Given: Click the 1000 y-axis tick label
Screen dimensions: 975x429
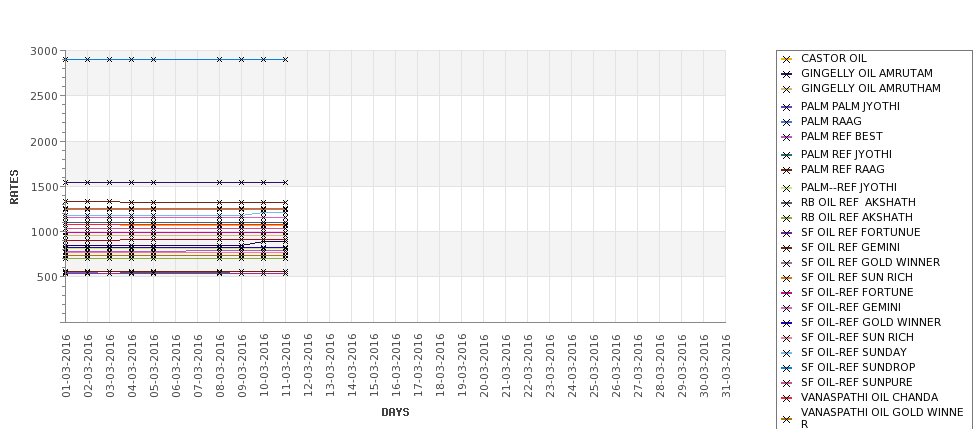Looking at the screenshot, I should tap(44, 232).
